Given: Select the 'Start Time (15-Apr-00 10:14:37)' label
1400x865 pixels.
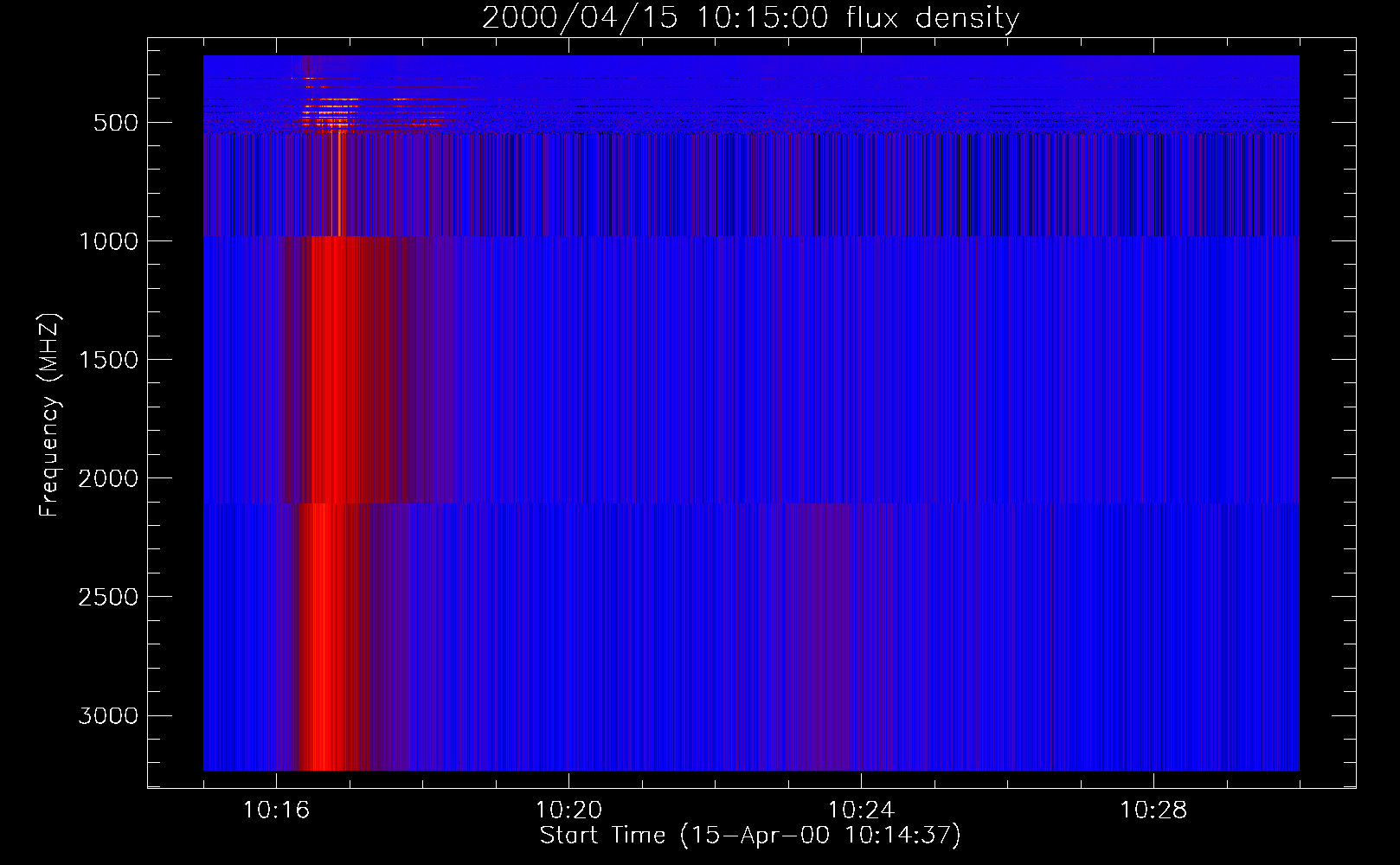Looking at the screenshot, I should click(750, 836).
